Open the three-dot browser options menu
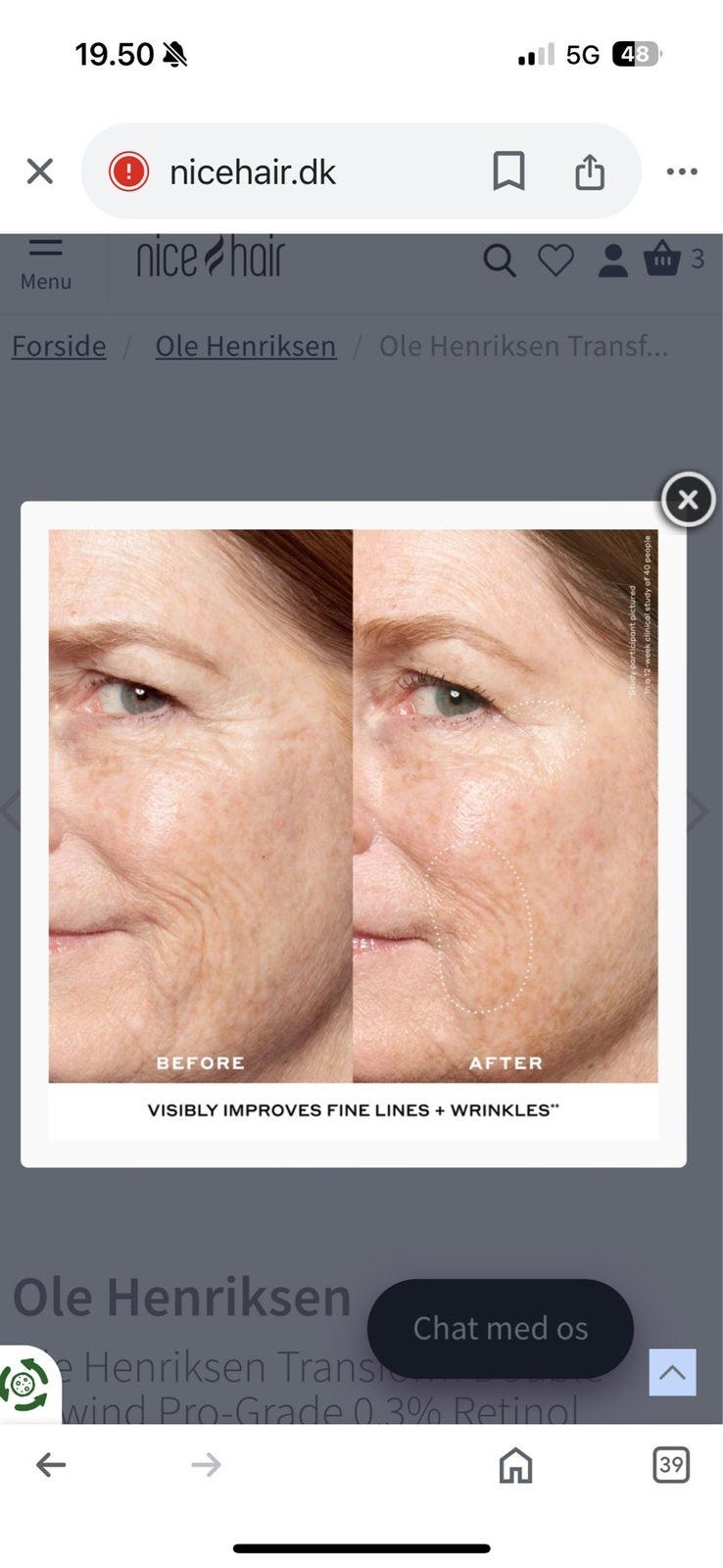The width and height of the screenshot is (723, 1568). (682, 171)
